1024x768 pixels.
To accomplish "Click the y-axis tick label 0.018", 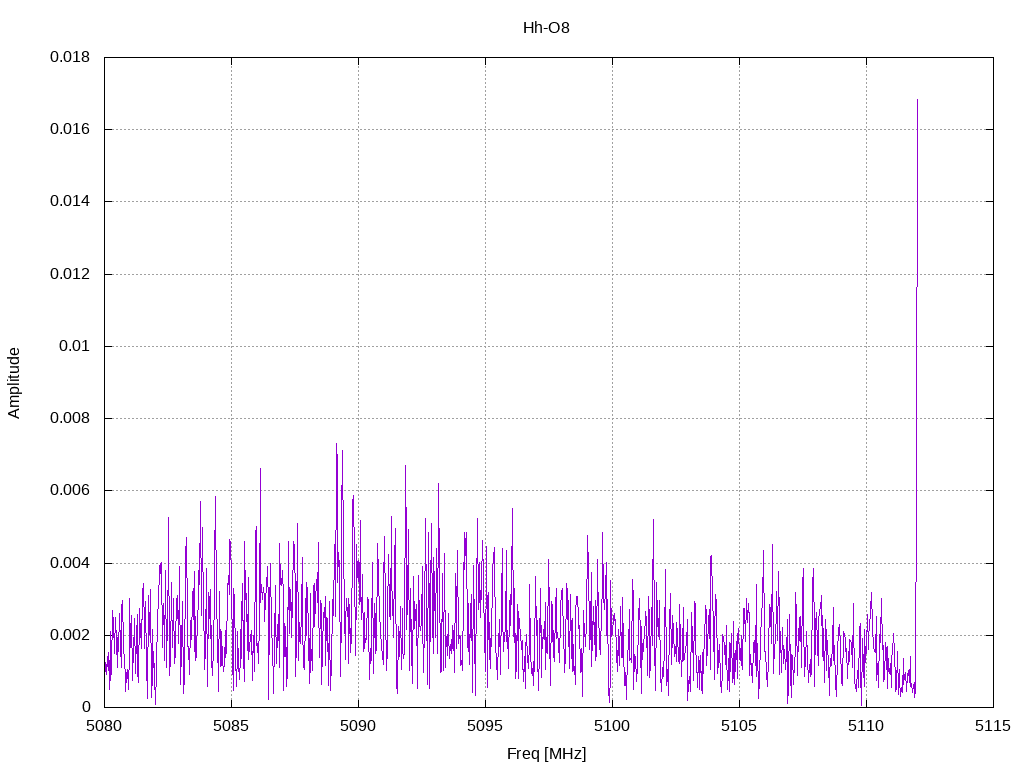I will point(70,57).
